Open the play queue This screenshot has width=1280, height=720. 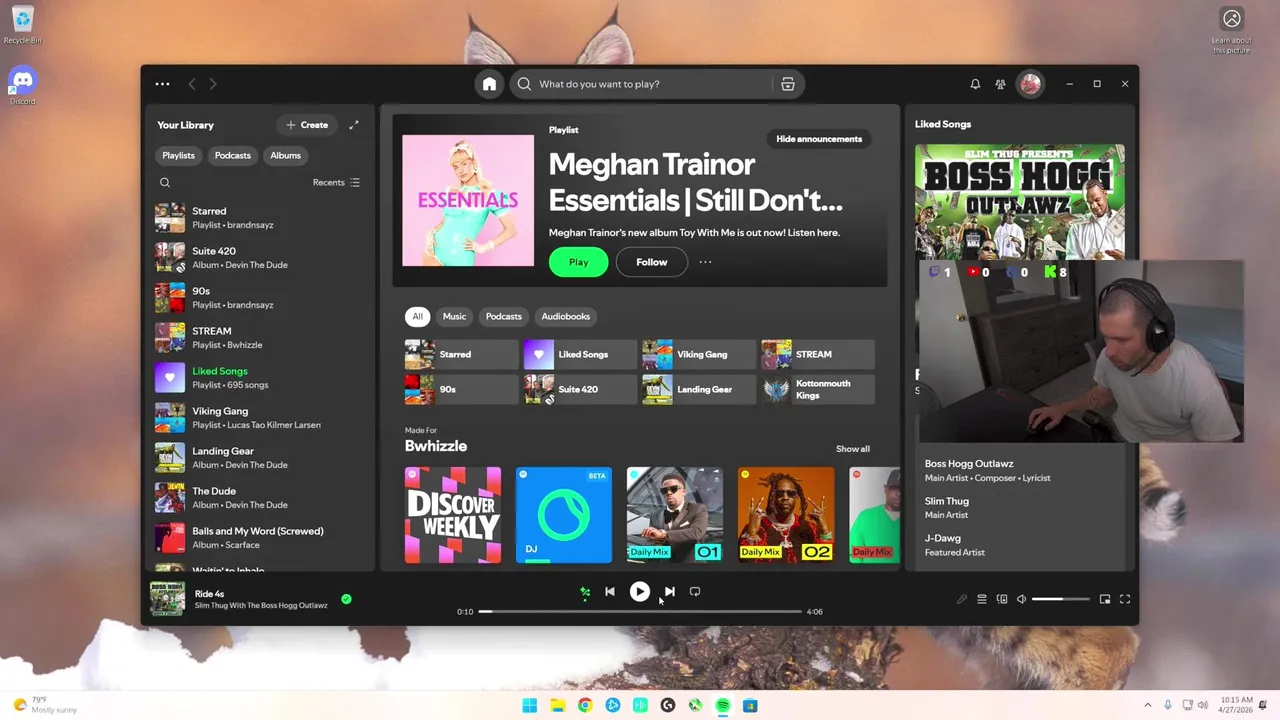[x=982, y=599]
